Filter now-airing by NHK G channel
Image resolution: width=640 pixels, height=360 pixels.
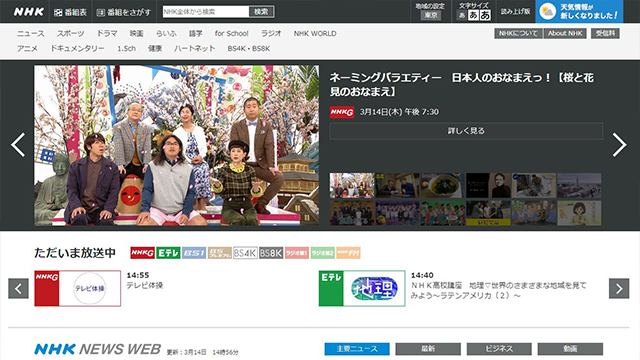coord(142,253)
